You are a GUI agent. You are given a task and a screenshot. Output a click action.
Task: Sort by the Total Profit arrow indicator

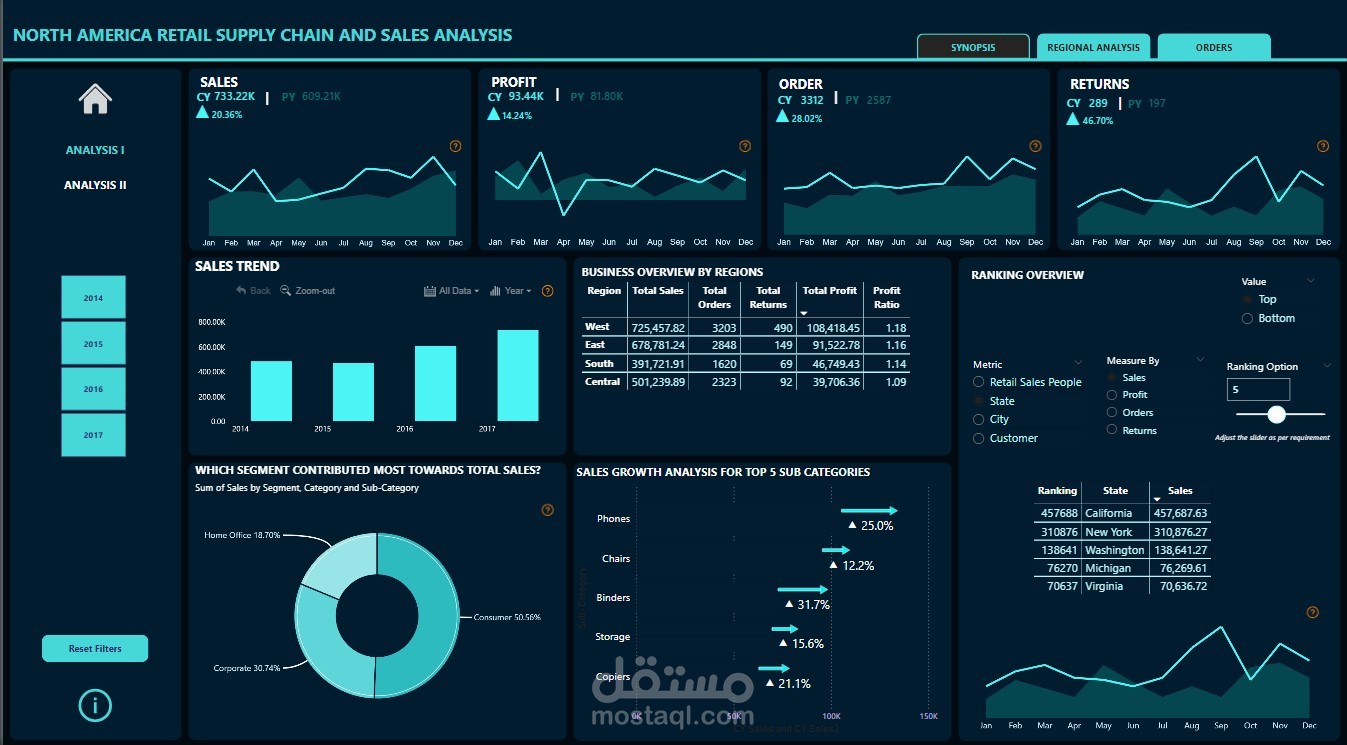point(804,312)
